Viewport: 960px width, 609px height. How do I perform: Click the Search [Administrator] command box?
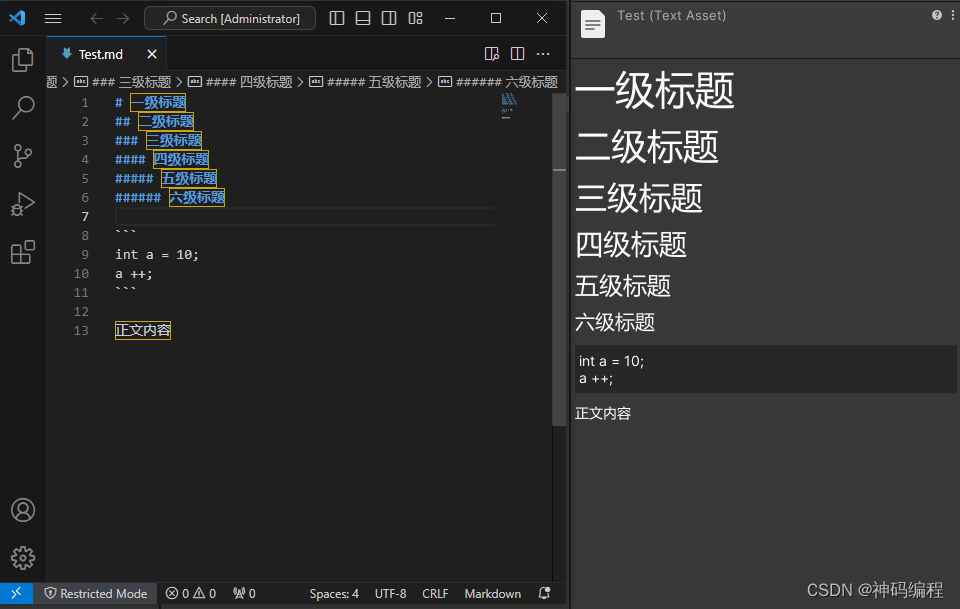tap(230, 18)
